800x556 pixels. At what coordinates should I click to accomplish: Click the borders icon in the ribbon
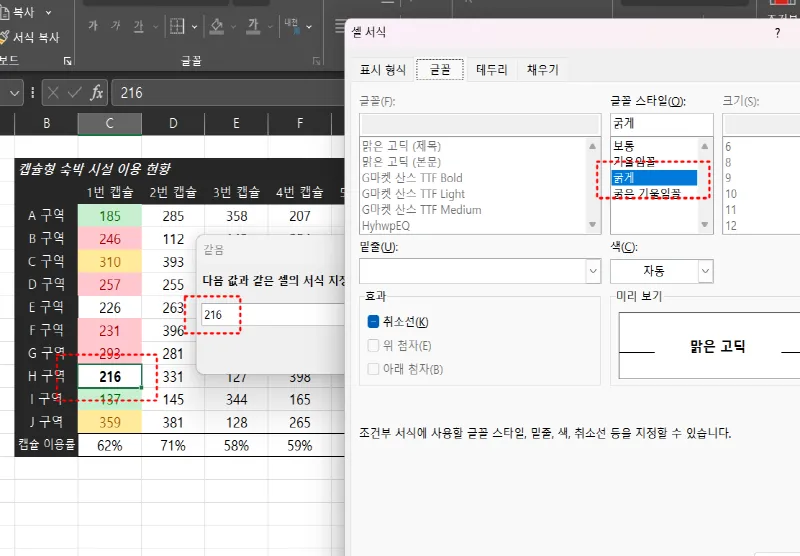(177, 26)
